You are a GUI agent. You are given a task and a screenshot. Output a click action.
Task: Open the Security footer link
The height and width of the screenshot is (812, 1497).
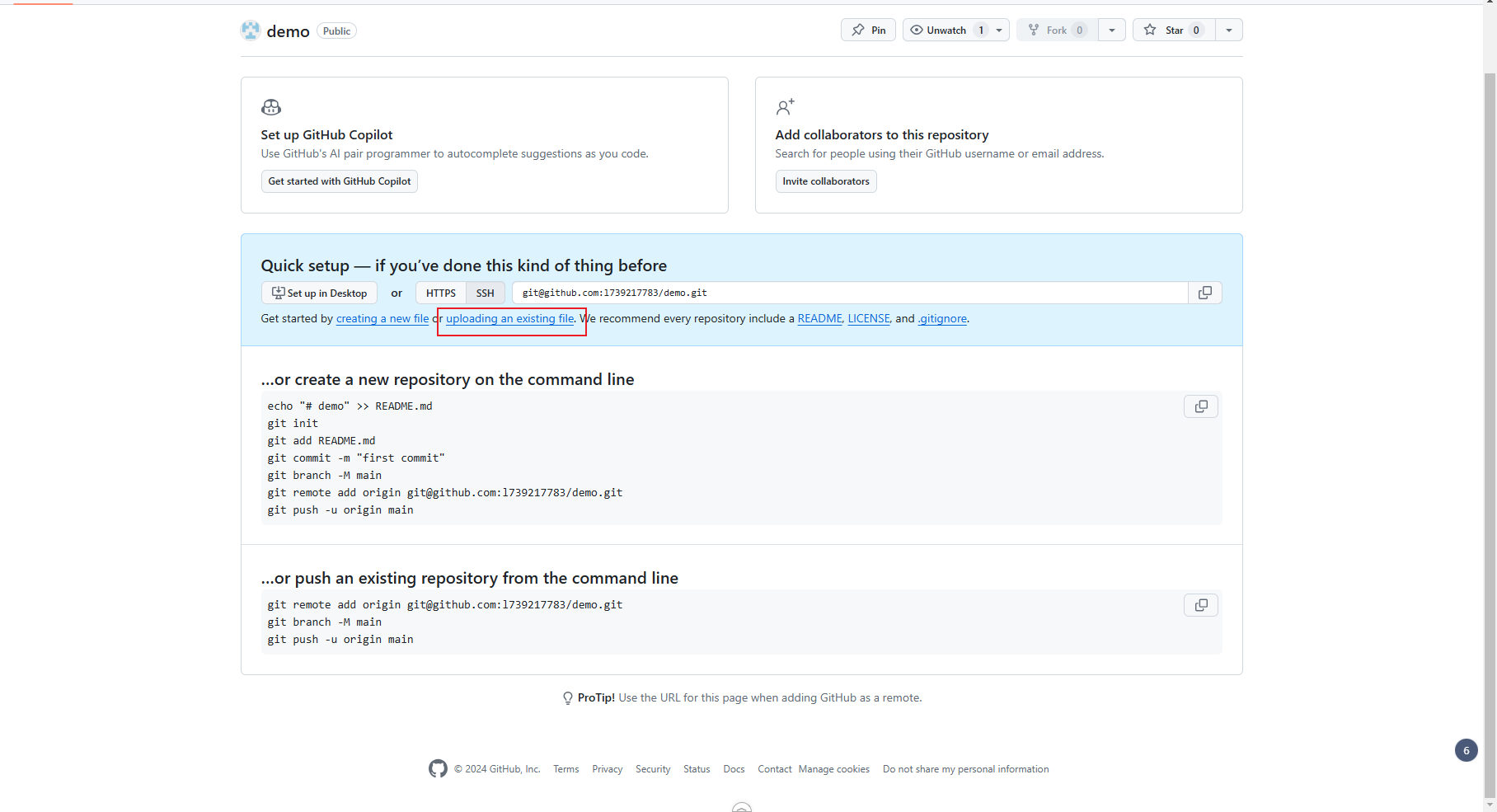coord(653,769)
